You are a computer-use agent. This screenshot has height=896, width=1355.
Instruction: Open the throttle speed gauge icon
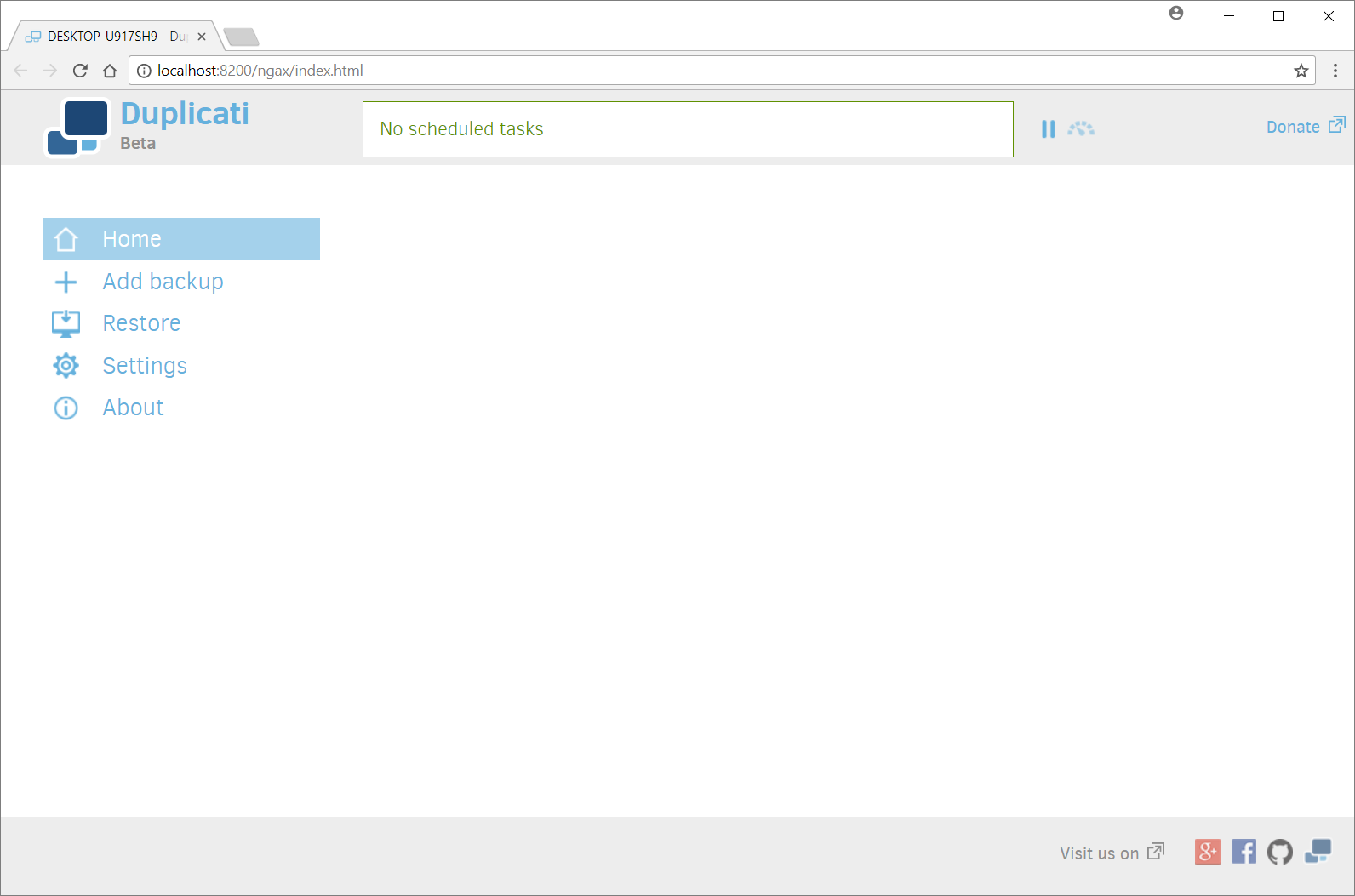coord(1081,128)
